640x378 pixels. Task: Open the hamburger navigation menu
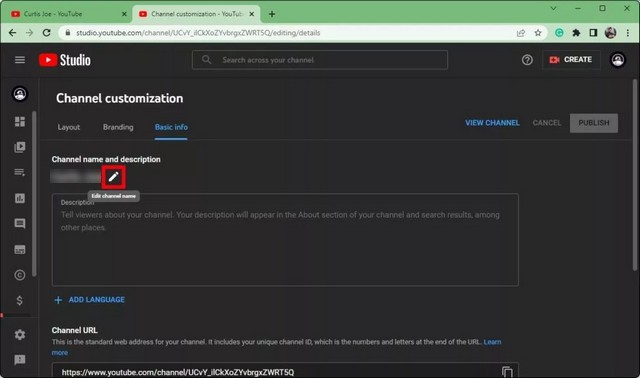point(20,60)
